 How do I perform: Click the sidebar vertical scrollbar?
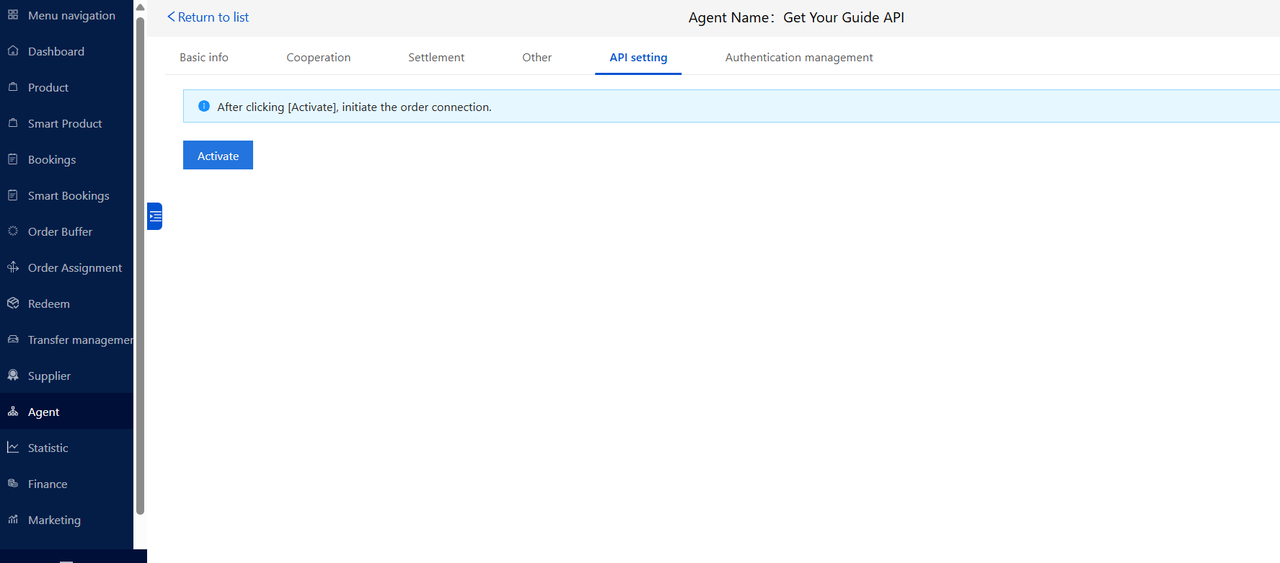tap(140, 260)
